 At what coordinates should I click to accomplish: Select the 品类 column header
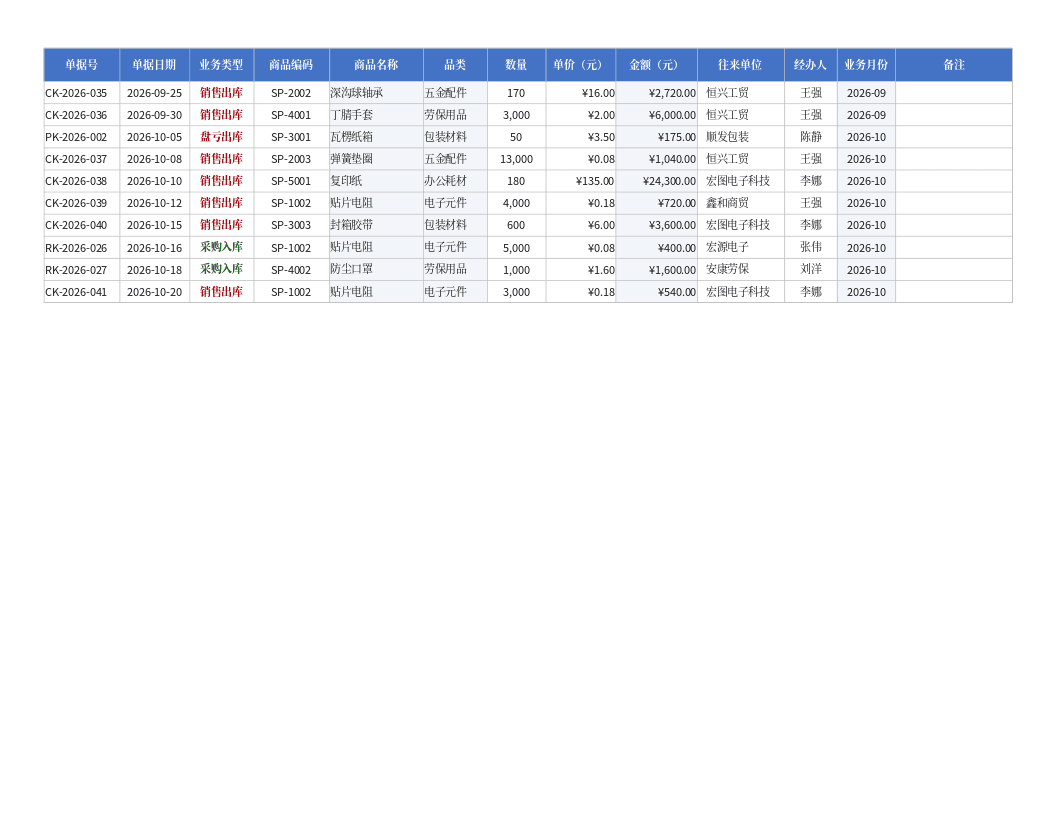[455, 65]
